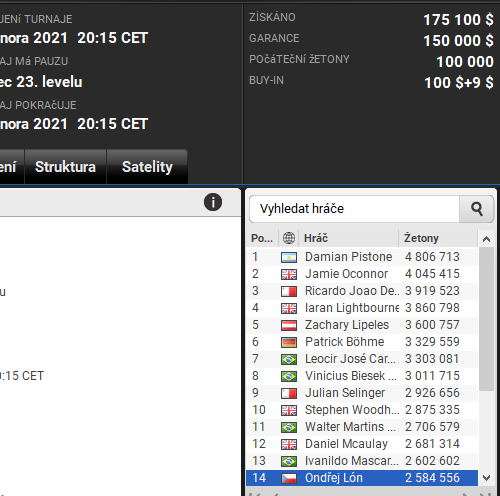Click the German flag beside Patrick Böhme
This screenshot has width=500, height=496.
[x=289, y=342]
